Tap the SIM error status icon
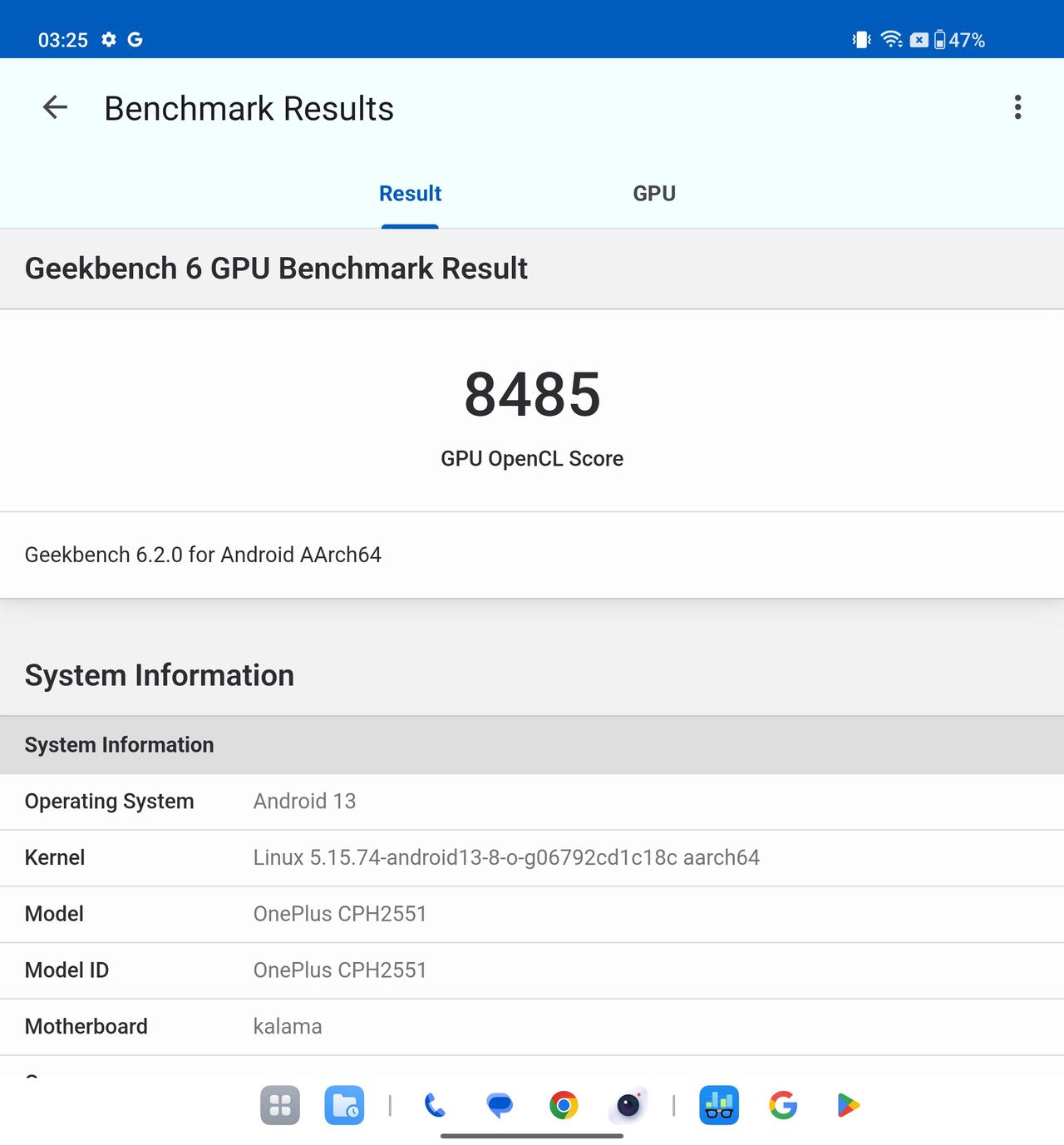Image resolution: width=1064 pixels, height=1145 pixels. click(919, 40)
